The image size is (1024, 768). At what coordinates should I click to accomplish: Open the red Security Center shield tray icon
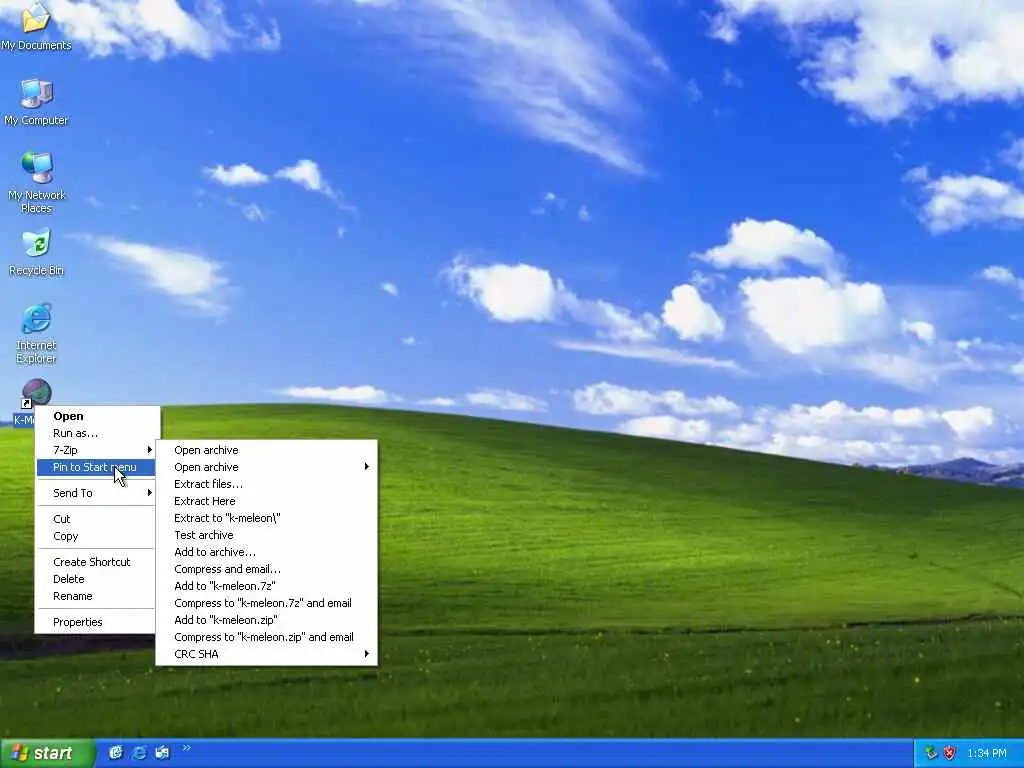(950, 753)
